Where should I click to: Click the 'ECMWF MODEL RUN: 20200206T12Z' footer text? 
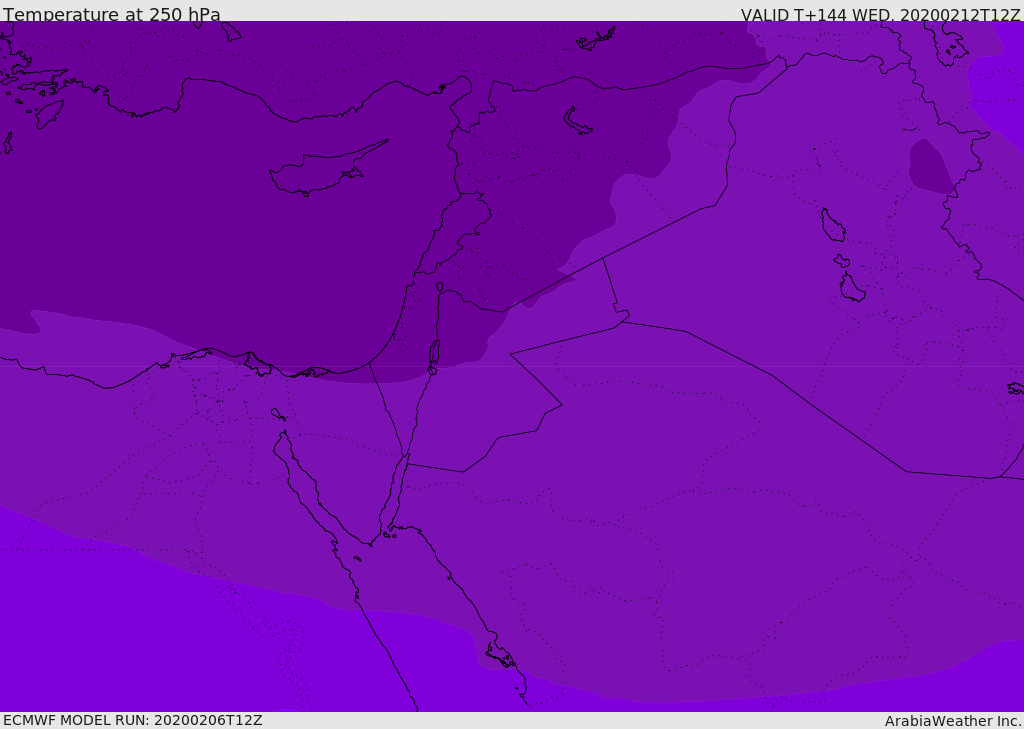pyautogui.click(x=133, y=720)
